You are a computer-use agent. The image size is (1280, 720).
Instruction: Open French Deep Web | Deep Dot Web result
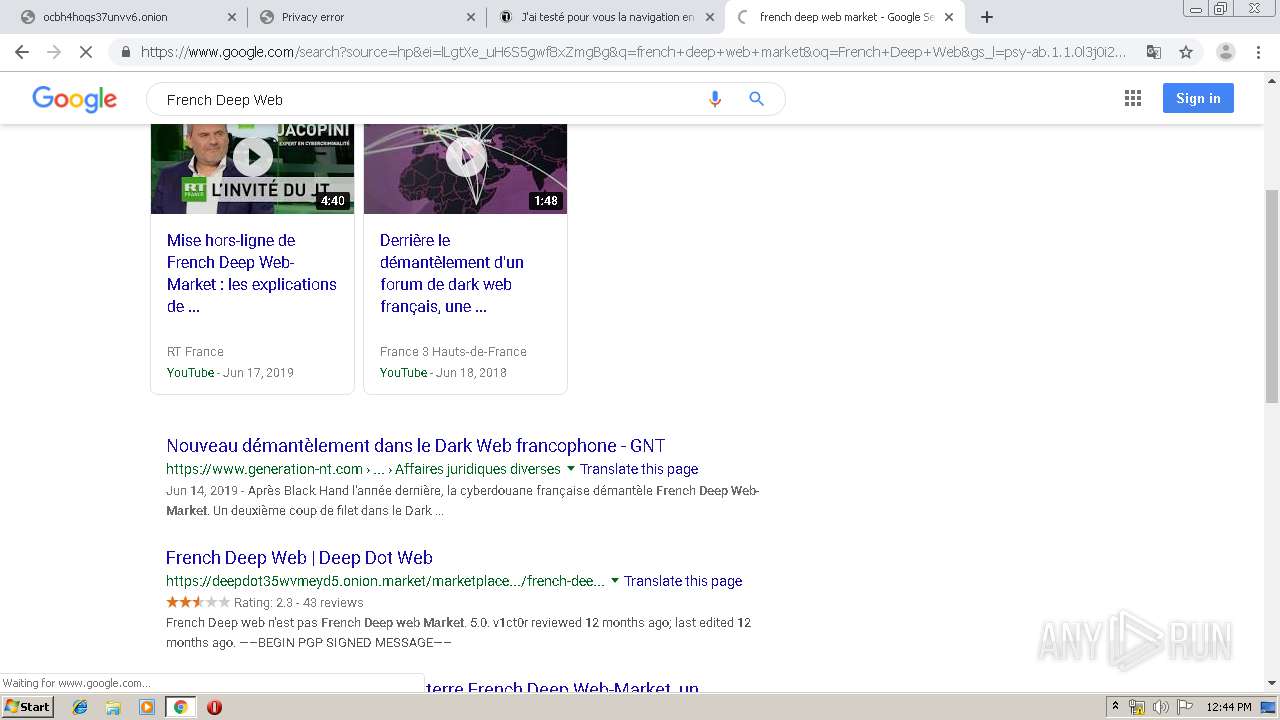pyautogui.click(x=299, y=558)
